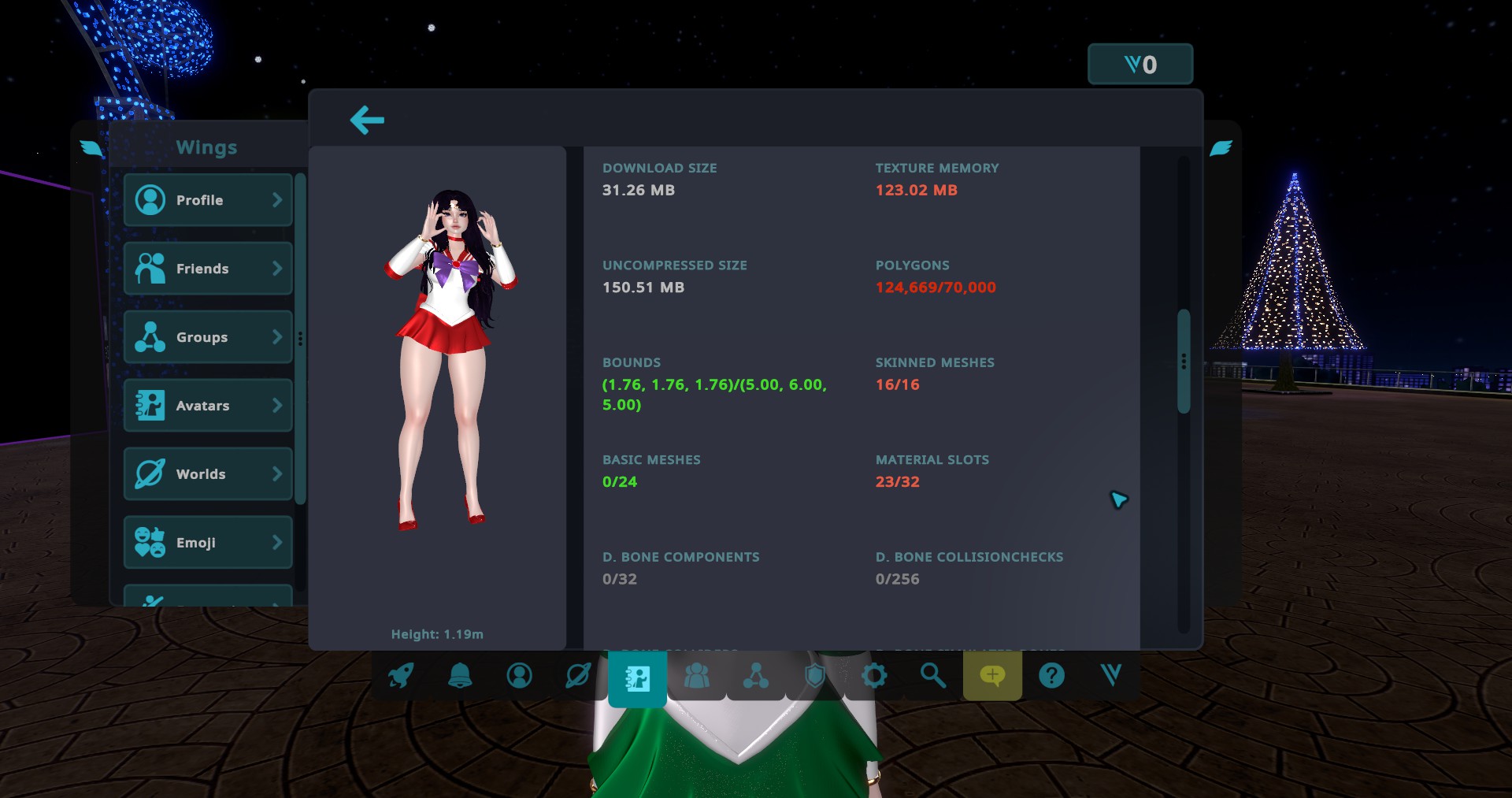Expand Worlds row chevron
This screenshot has width=1512, height=798.
(277, 474)
